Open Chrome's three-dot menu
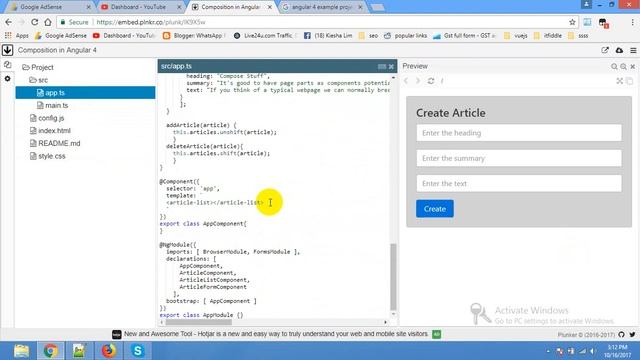Screen dimensions: 640x360 tap(632, 22)
